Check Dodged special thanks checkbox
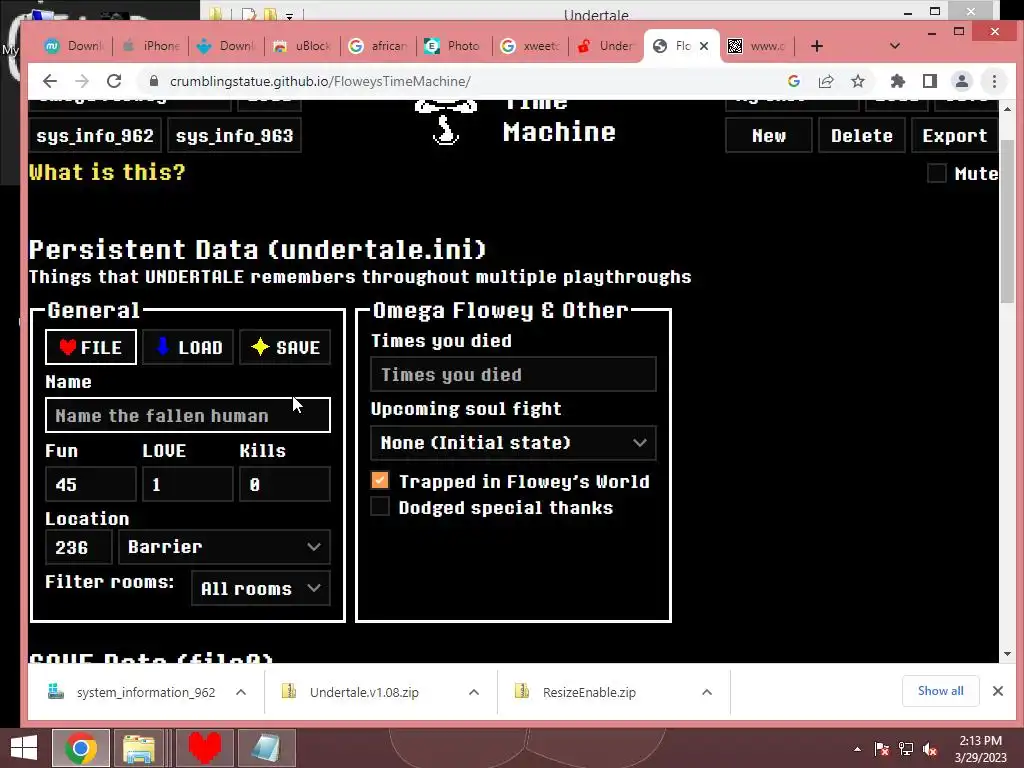 (x=379, y=507)
